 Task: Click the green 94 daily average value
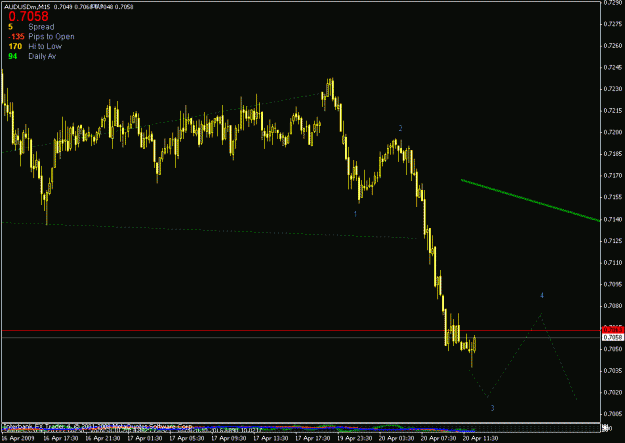pos(13,56)
